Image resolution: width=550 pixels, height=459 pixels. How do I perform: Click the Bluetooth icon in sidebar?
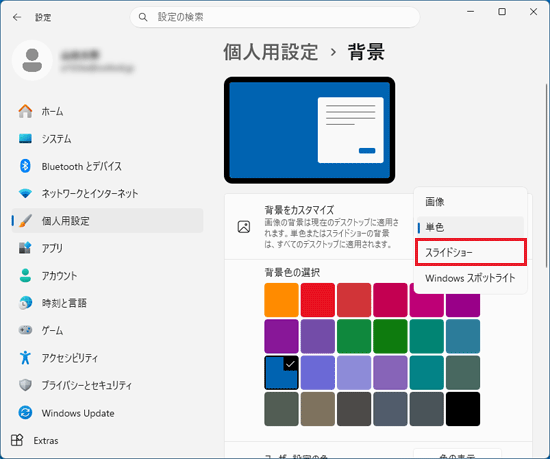(x=25, y=166)
